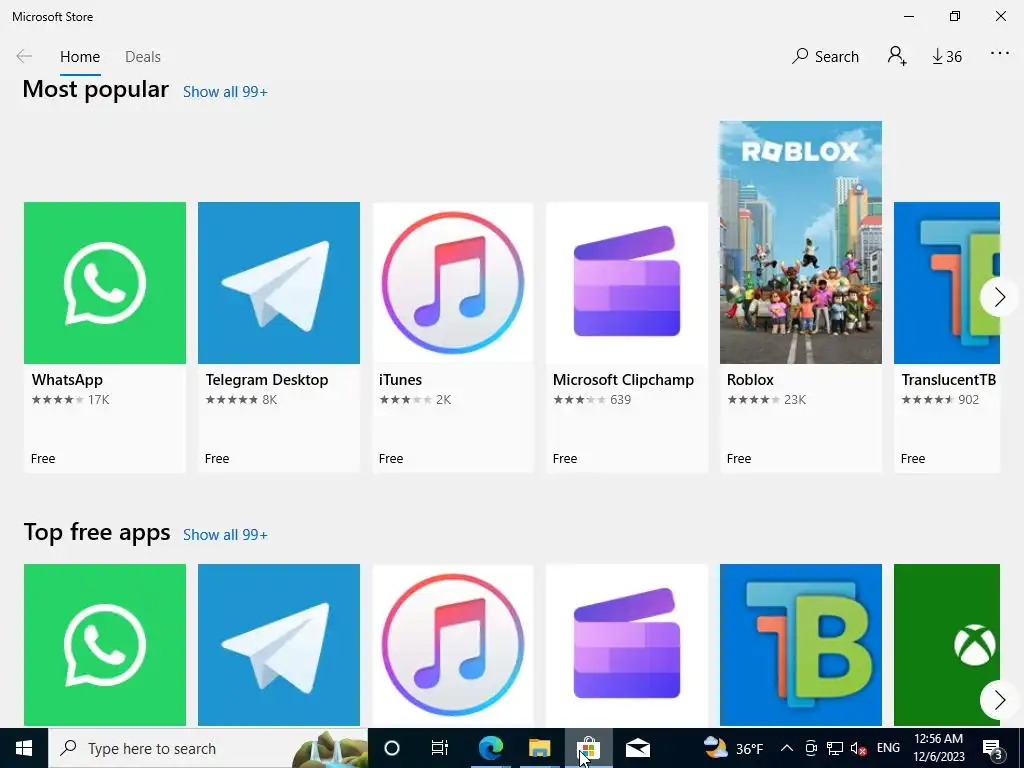
Task: Click the Microsoft Store taskbar icon
Action: 588,748
